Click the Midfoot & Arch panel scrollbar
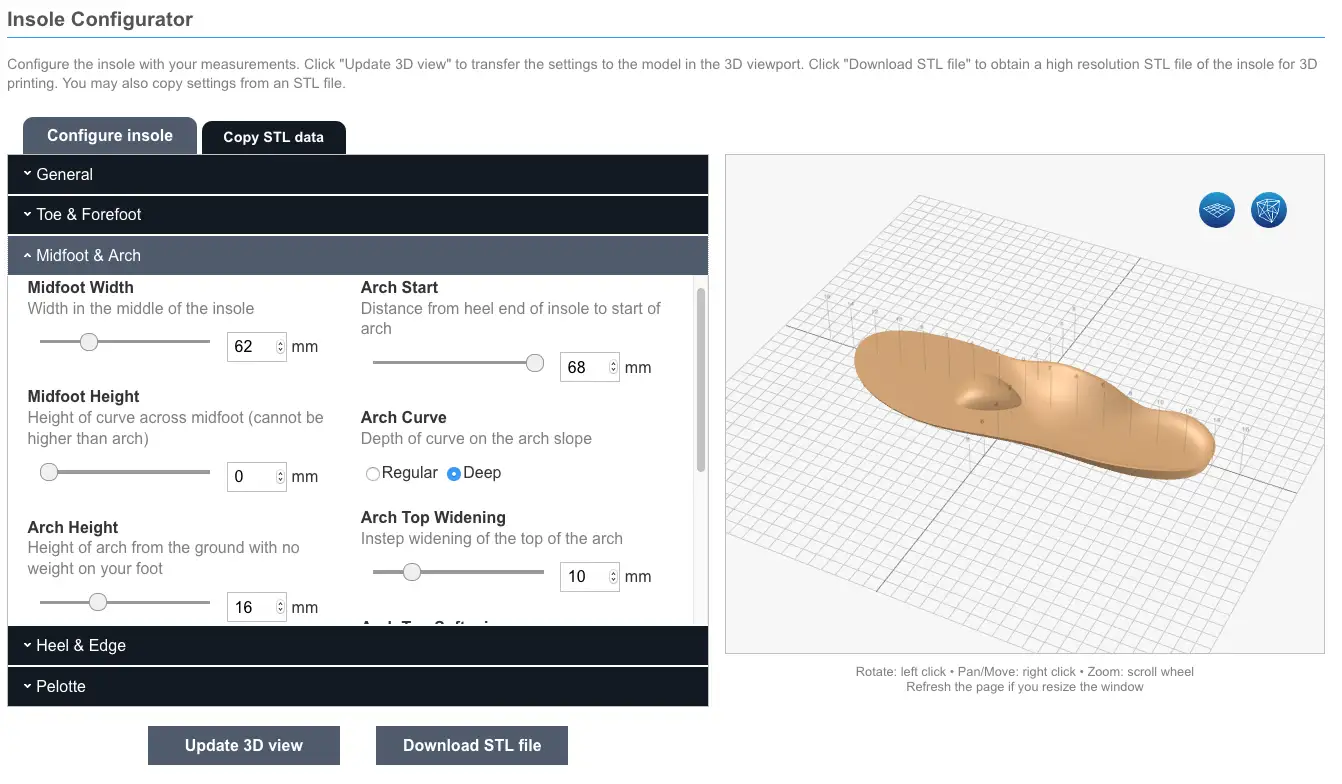The height and width of the screenshot is (784, 1342). 701,380
